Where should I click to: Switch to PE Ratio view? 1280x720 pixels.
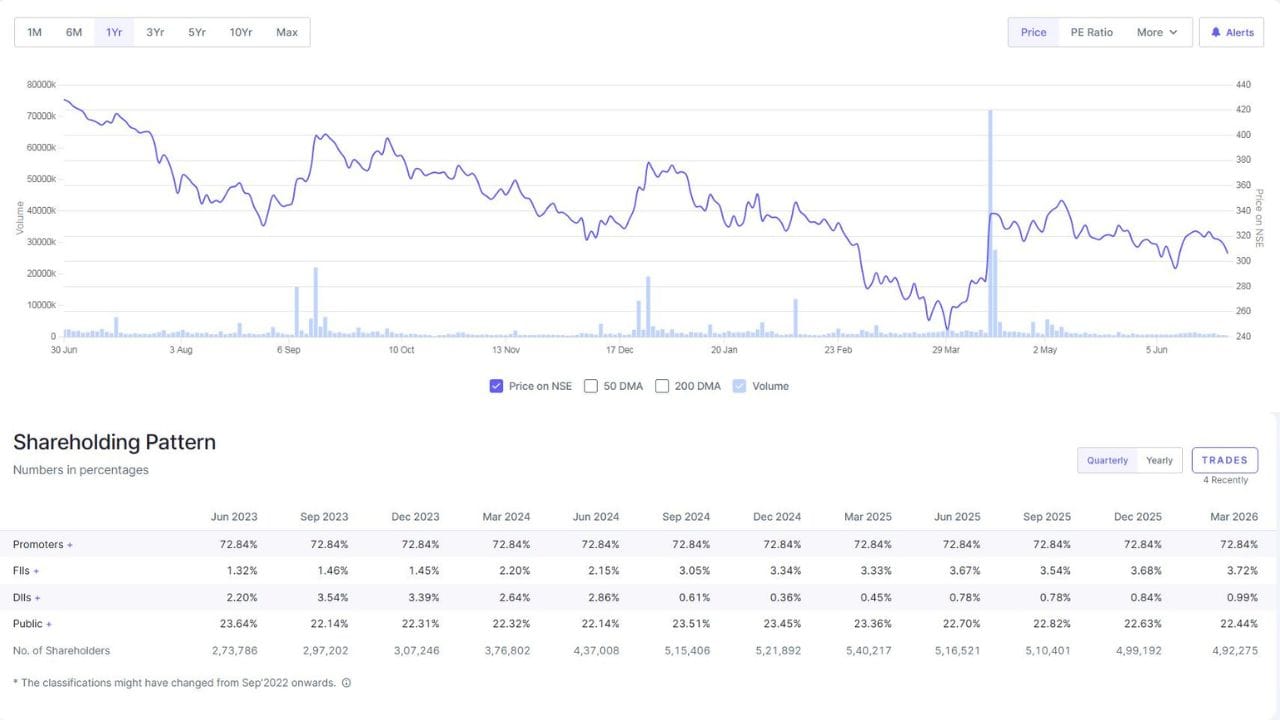[1091, 32]
